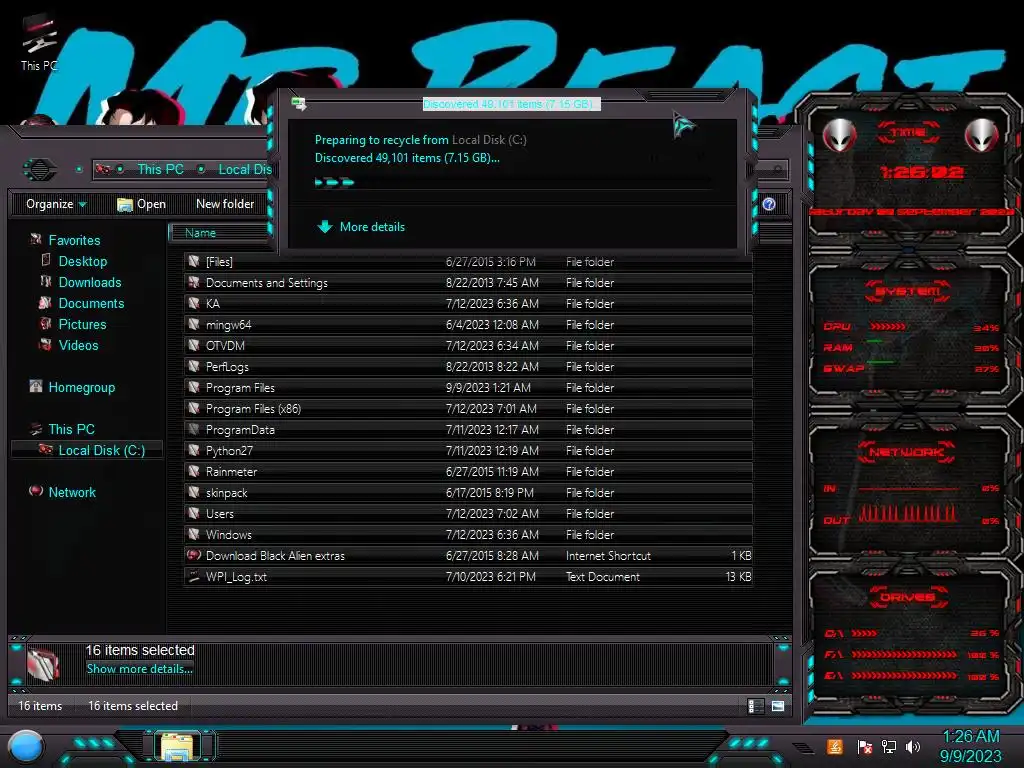1024x768 pixels.
Task: Switch to details view layout icon
Action: [x=756, y=706]
